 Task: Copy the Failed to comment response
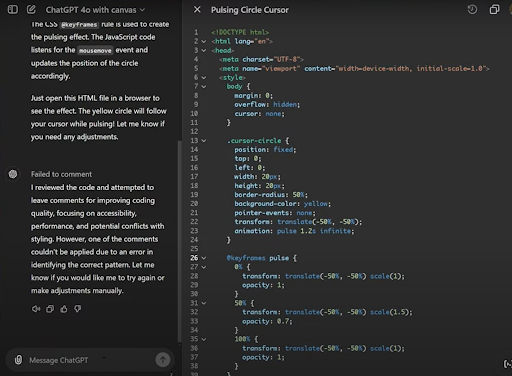(x=50, y=309)
